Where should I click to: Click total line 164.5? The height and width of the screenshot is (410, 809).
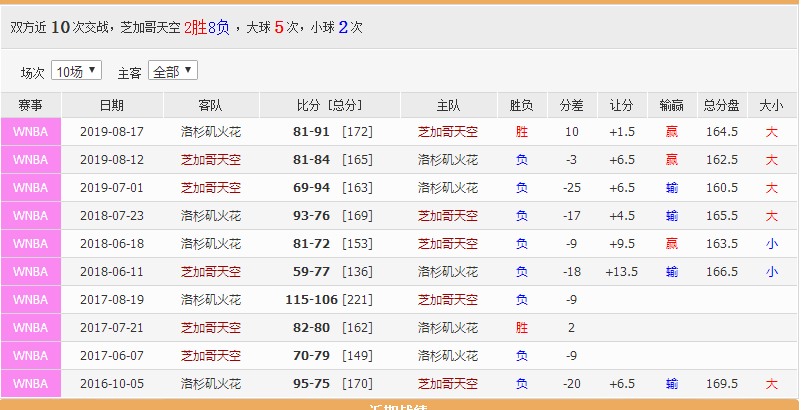click(722, 132)
